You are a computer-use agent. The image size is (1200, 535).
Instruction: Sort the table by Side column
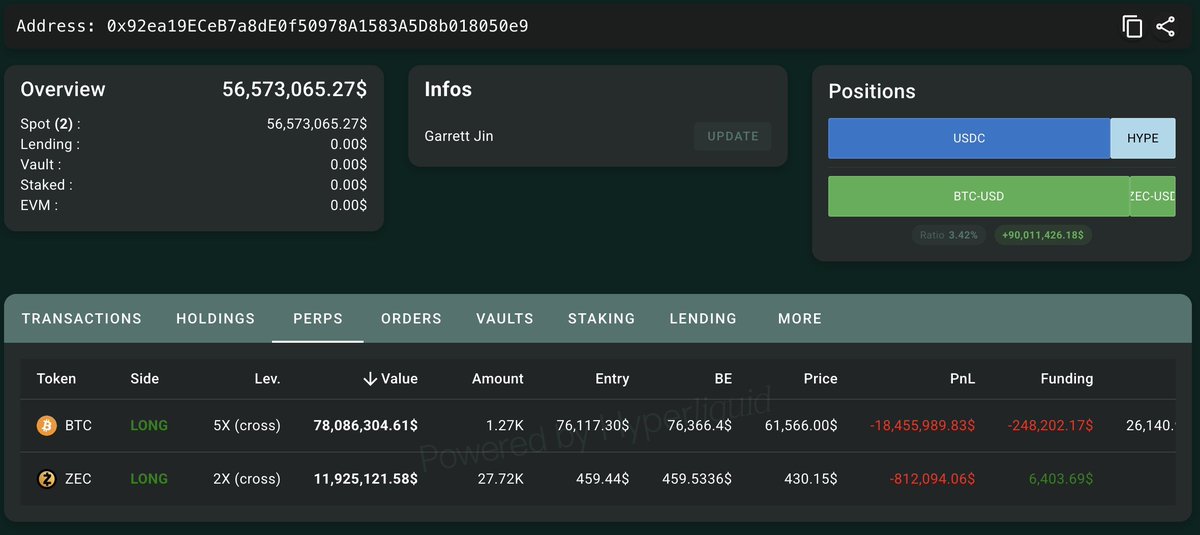pos(144,379)
